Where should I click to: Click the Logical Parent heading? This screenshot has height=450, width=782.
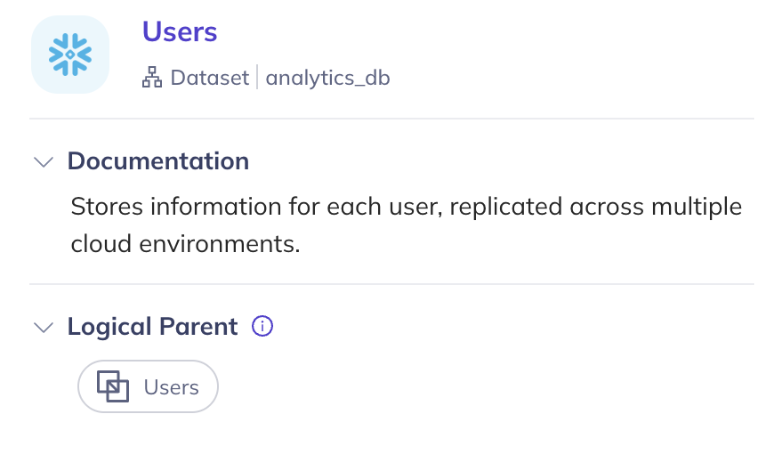153,327
